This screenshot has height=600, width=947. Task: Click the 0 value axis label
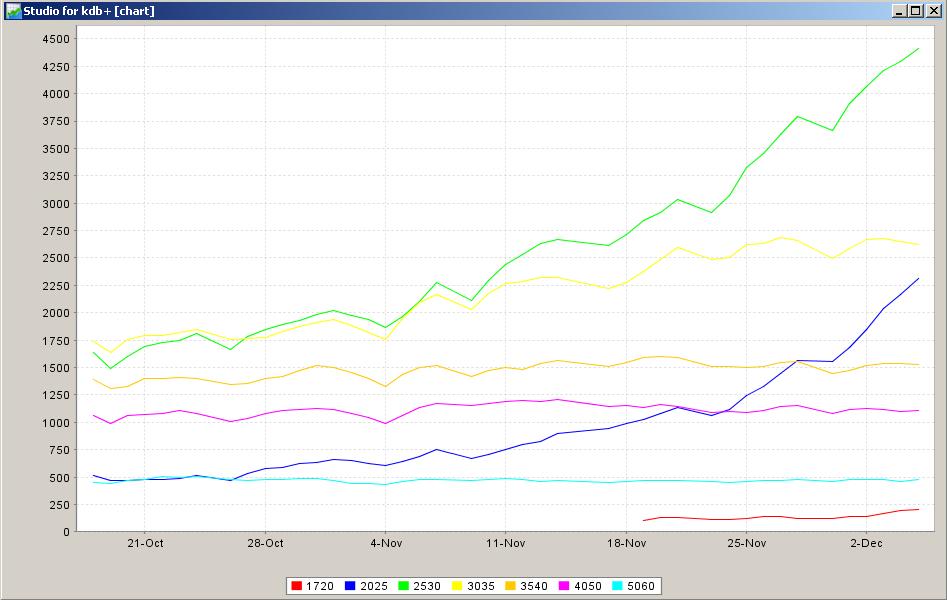pyautogui.click(x=66, y=532)
